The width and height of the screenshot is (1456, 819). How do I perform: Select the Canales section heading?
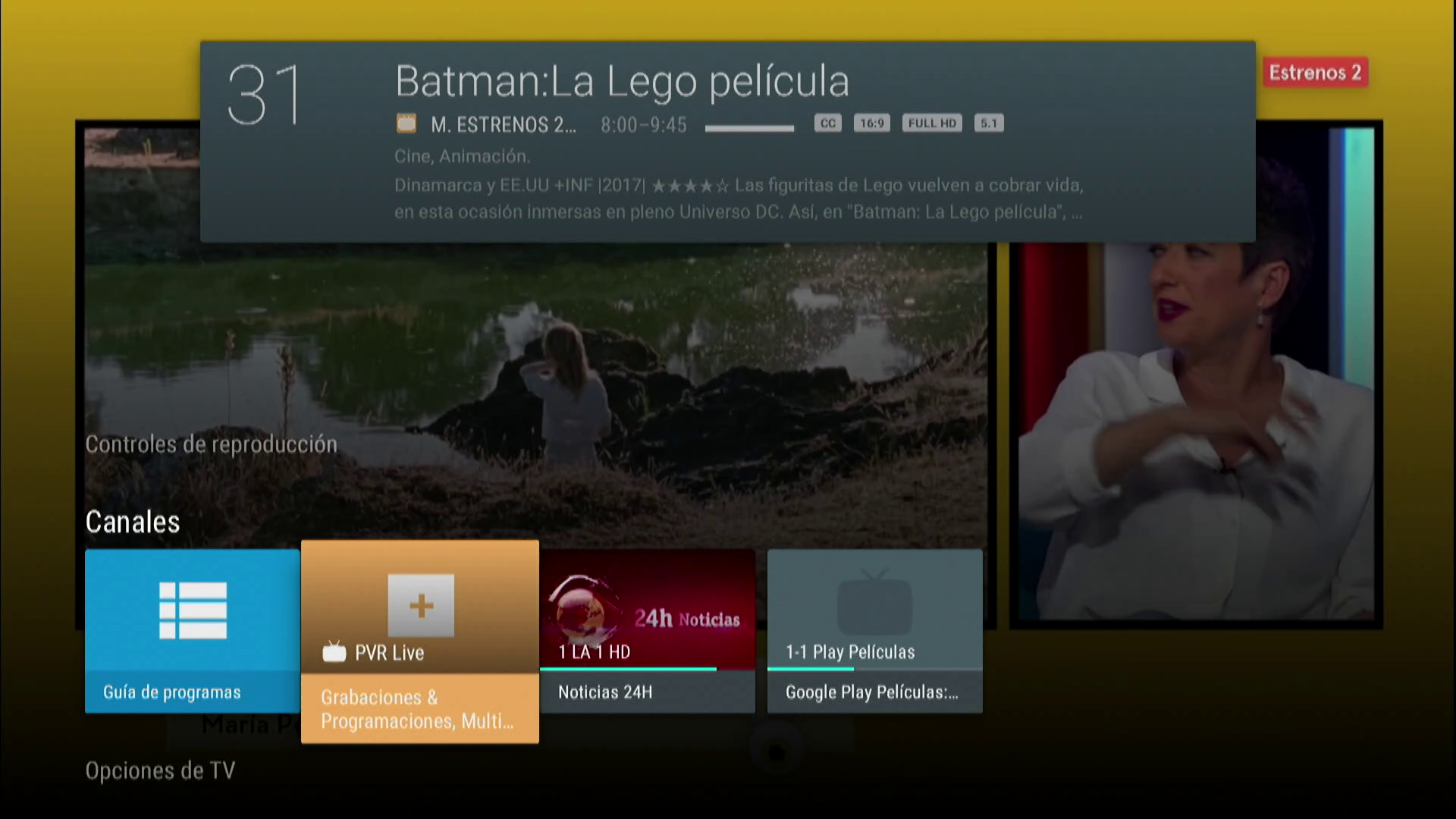coord(133,522)
